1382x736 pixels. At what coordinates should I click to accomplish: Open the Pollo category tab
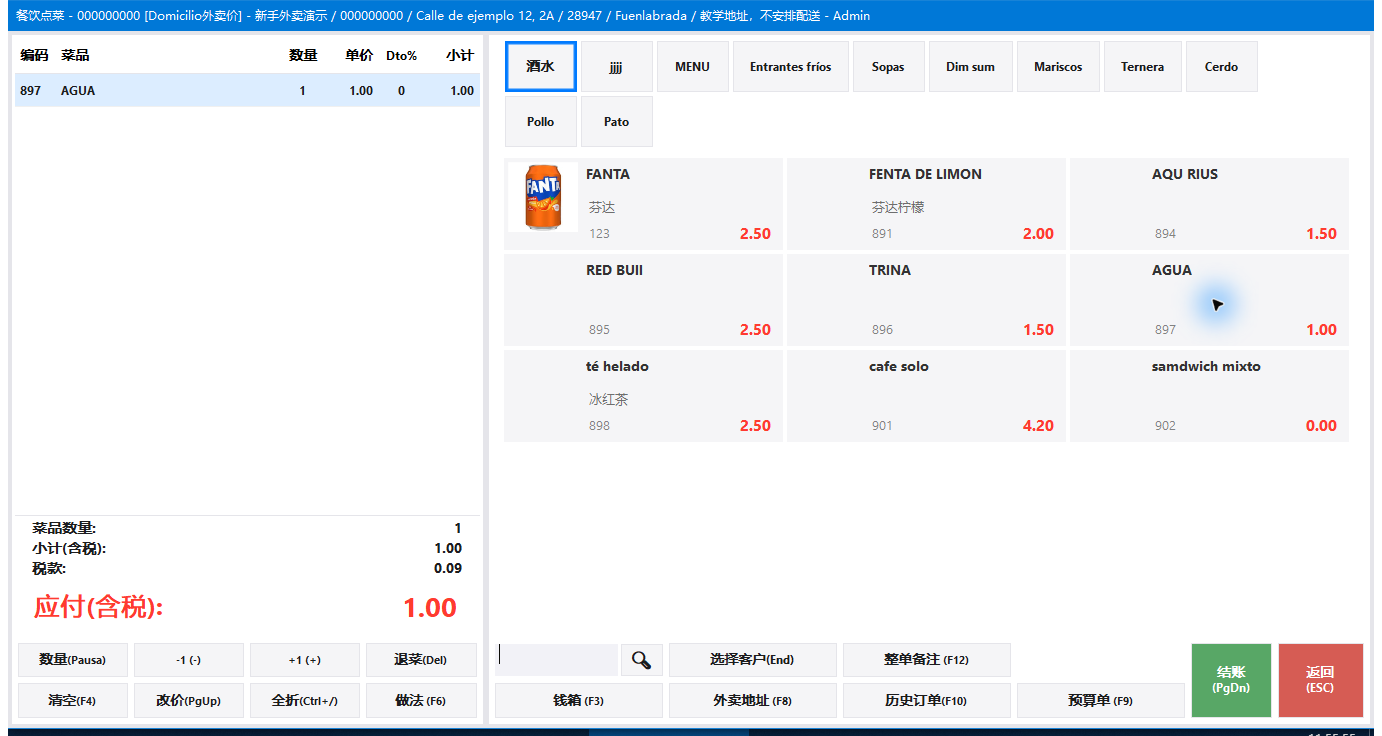point(541,122)
